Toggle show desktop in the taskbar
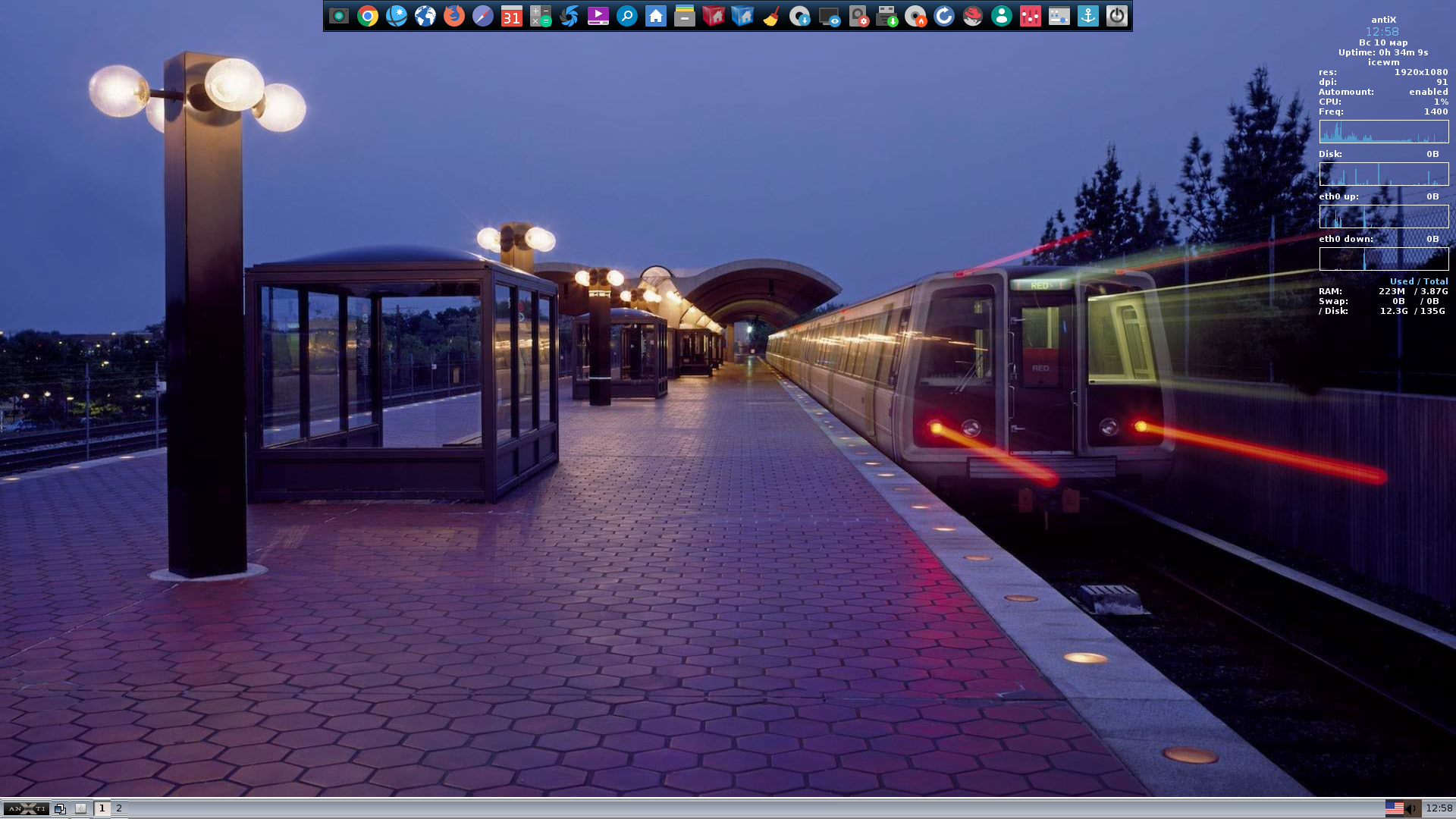1456x819 pixels. (59, 808)
